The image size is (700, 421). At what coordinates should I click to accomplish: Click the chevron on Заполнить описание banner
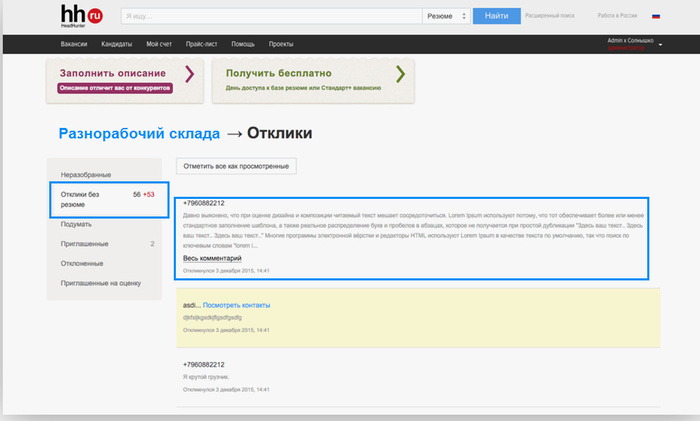[x=189, y=74]
